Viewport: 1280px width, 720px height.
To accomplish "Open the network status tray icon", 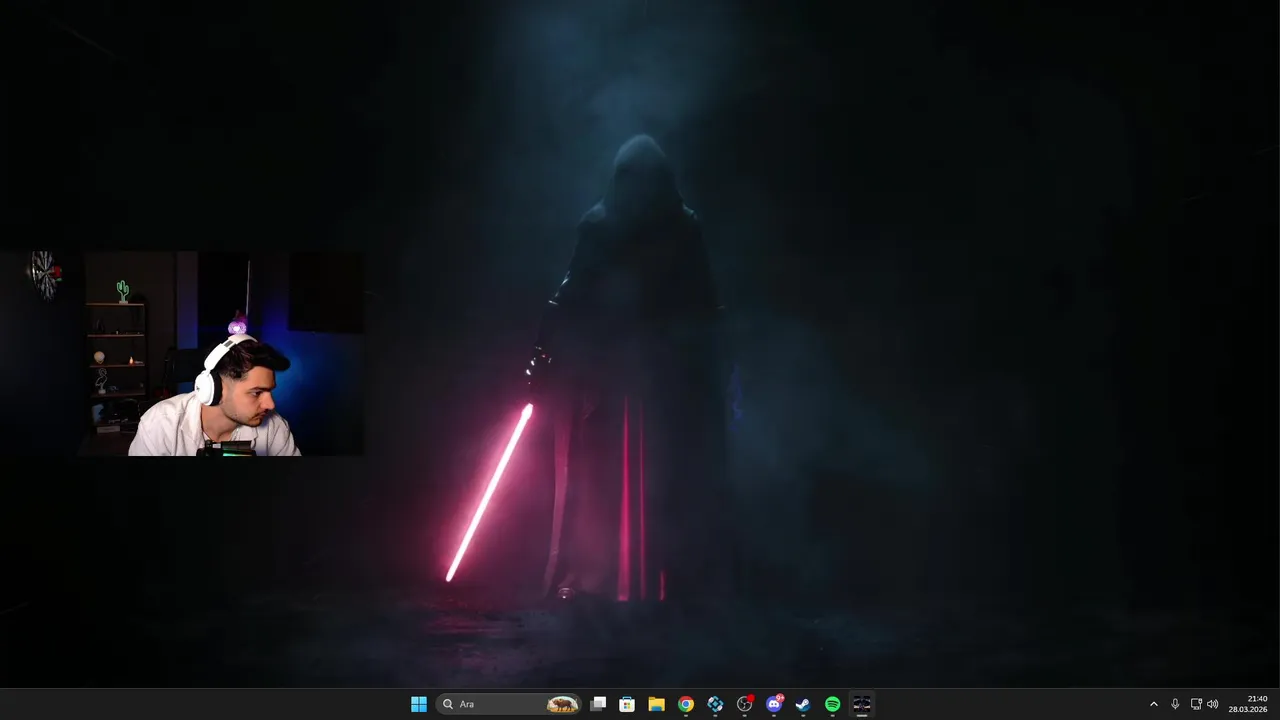I will click(1196, 704).
